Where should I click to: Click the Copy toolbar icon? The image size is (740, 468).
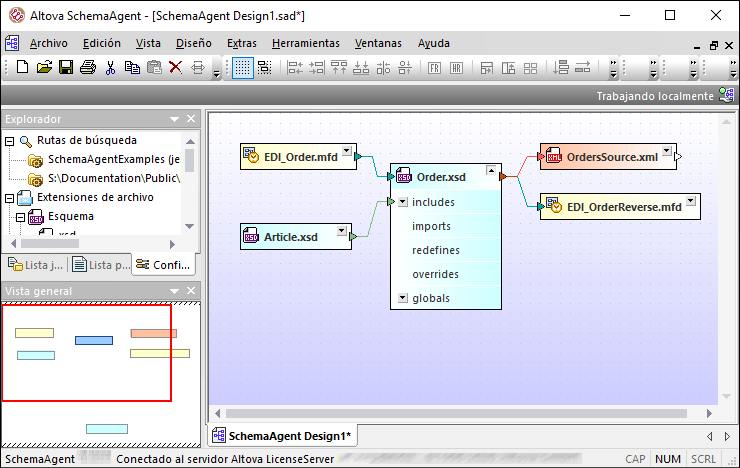tap(132, 68)
